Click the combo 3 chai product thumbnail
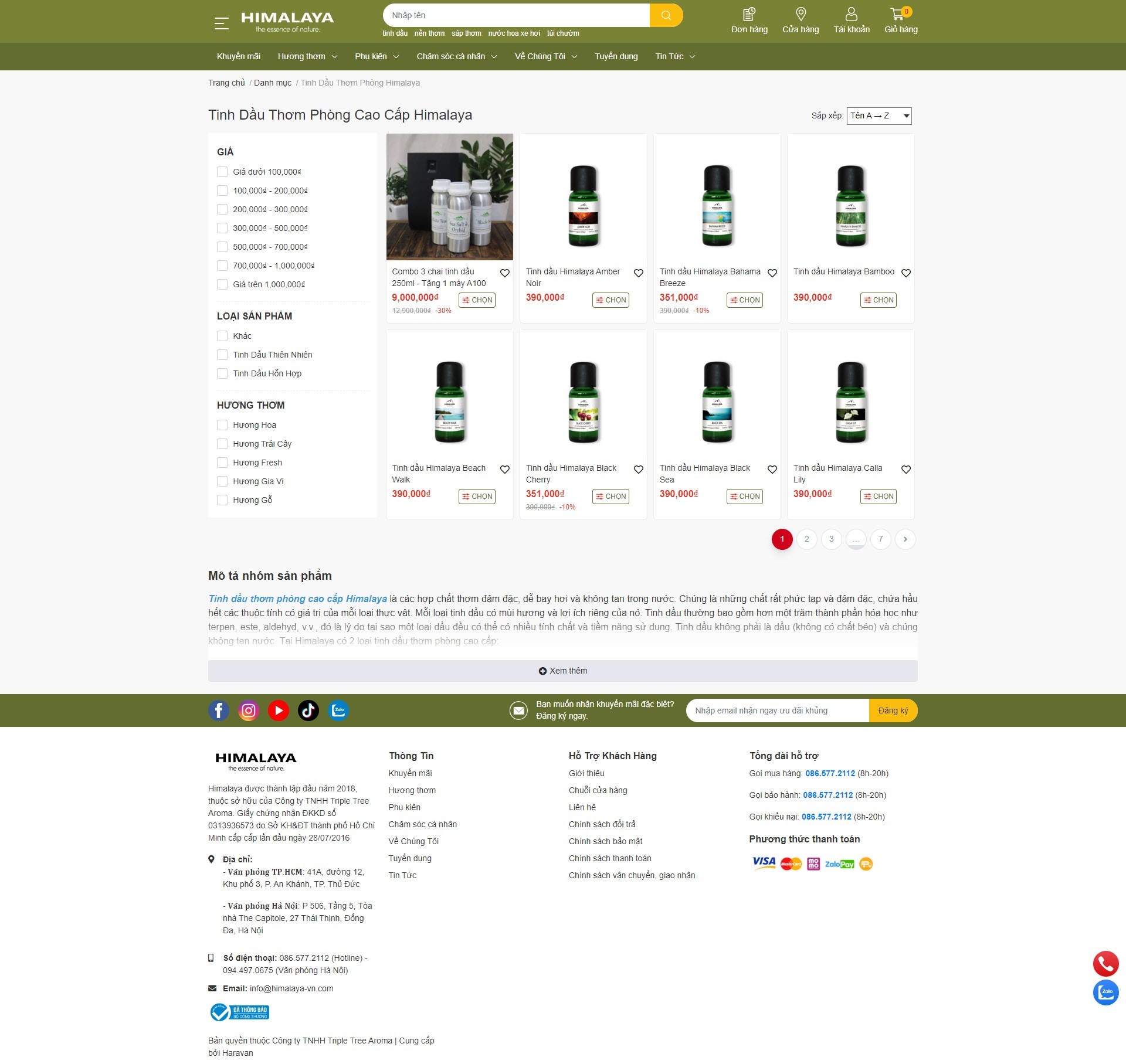This screenshot has width=1126, height=1064. 449,197
